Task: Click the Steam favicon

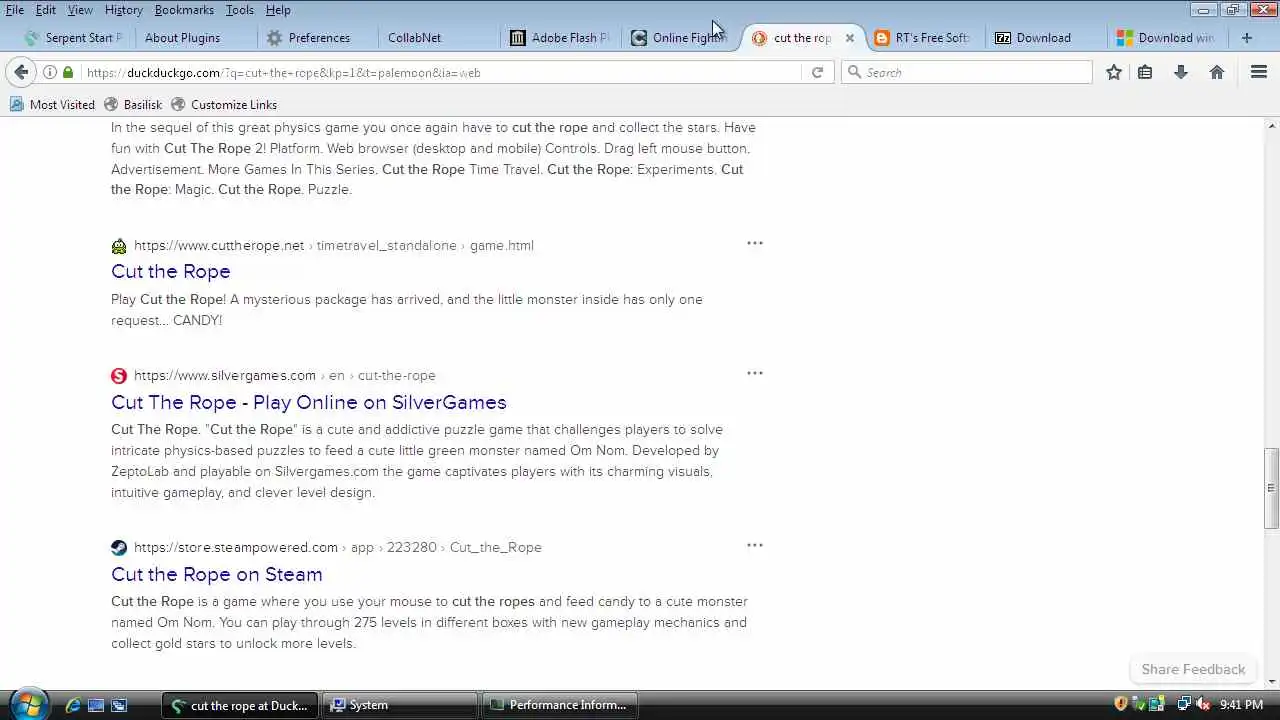Action: click(x=119, y=548)
